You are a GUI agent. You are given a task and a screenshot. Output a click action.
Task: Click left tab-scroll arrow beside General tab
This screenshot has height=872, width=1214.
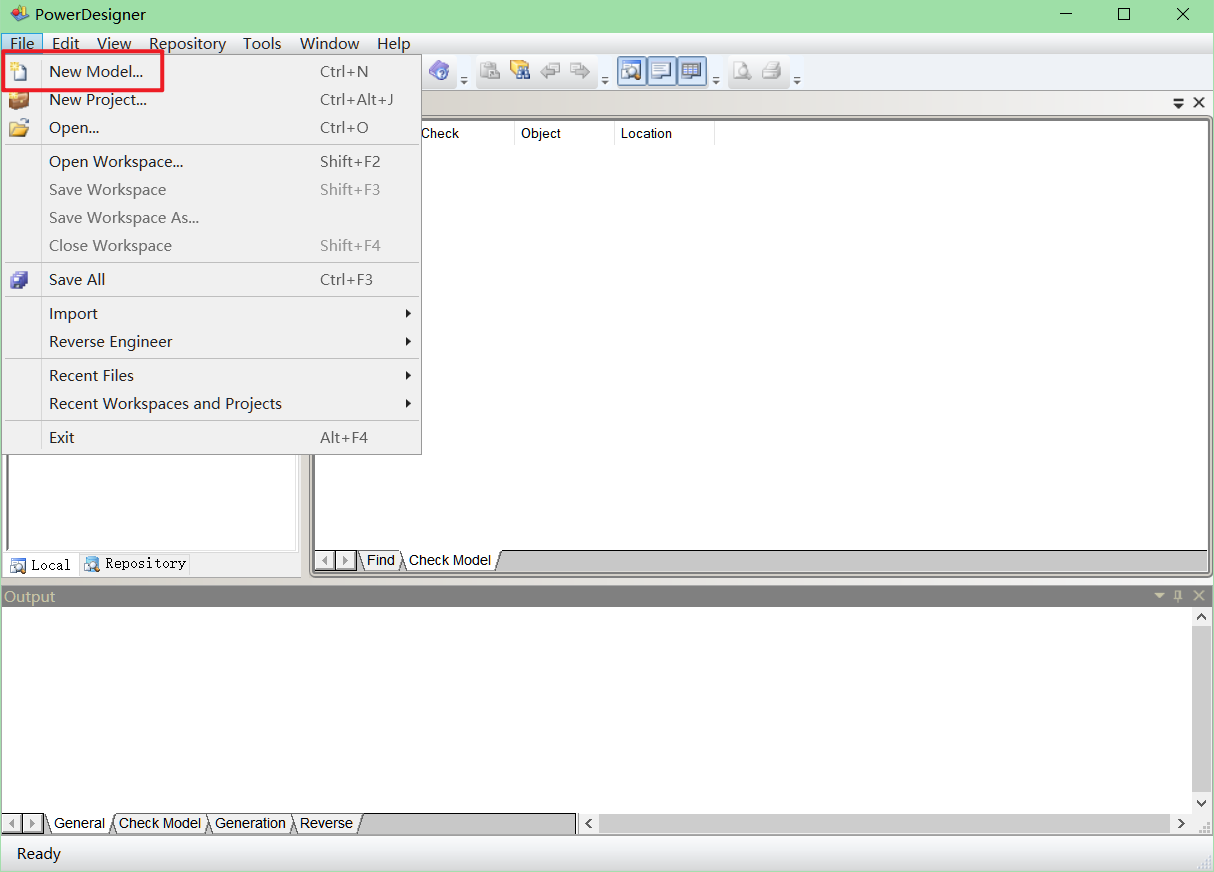pos(13,823)
